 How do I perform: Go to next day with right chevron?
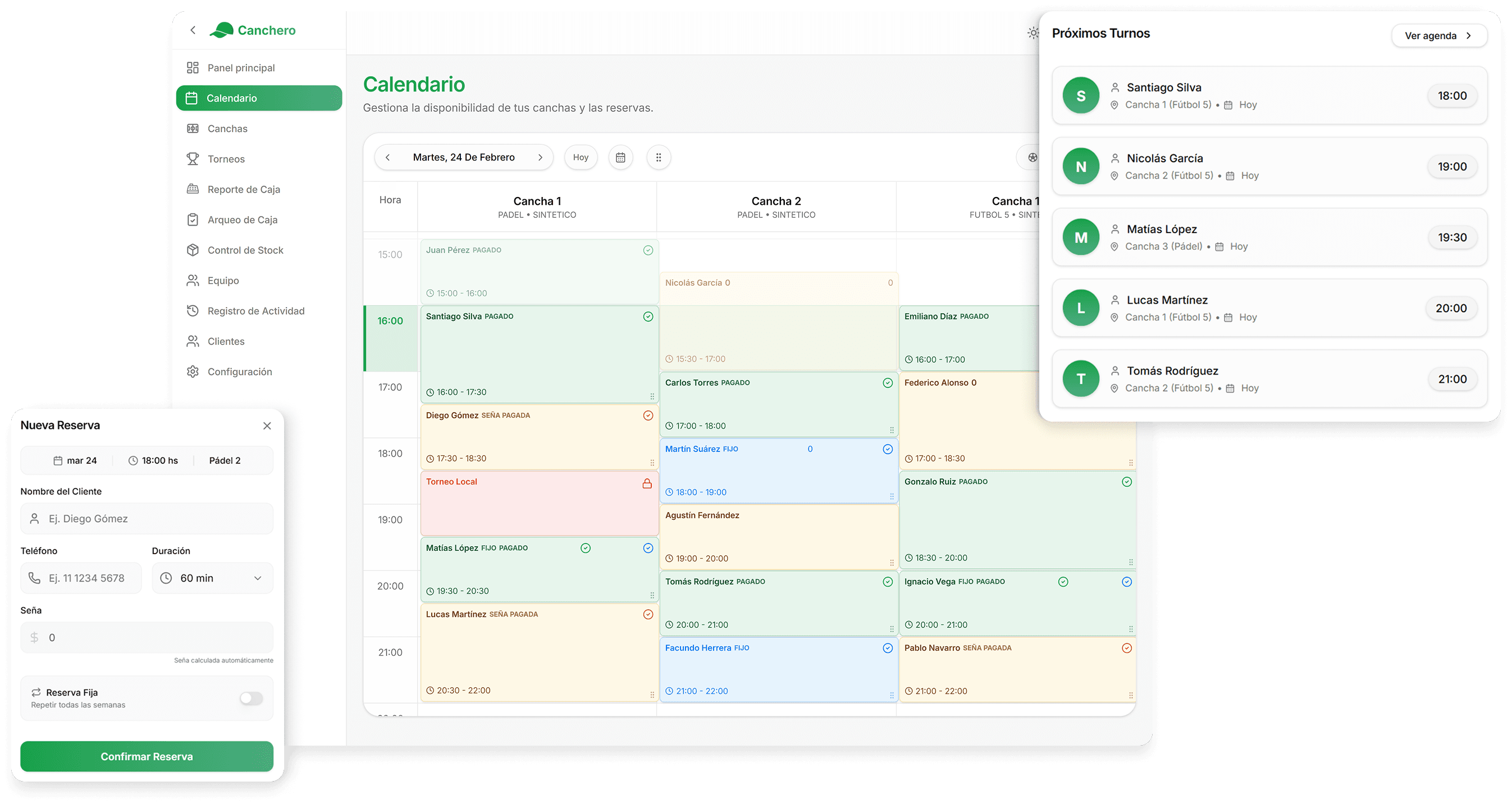click(540, 157)
